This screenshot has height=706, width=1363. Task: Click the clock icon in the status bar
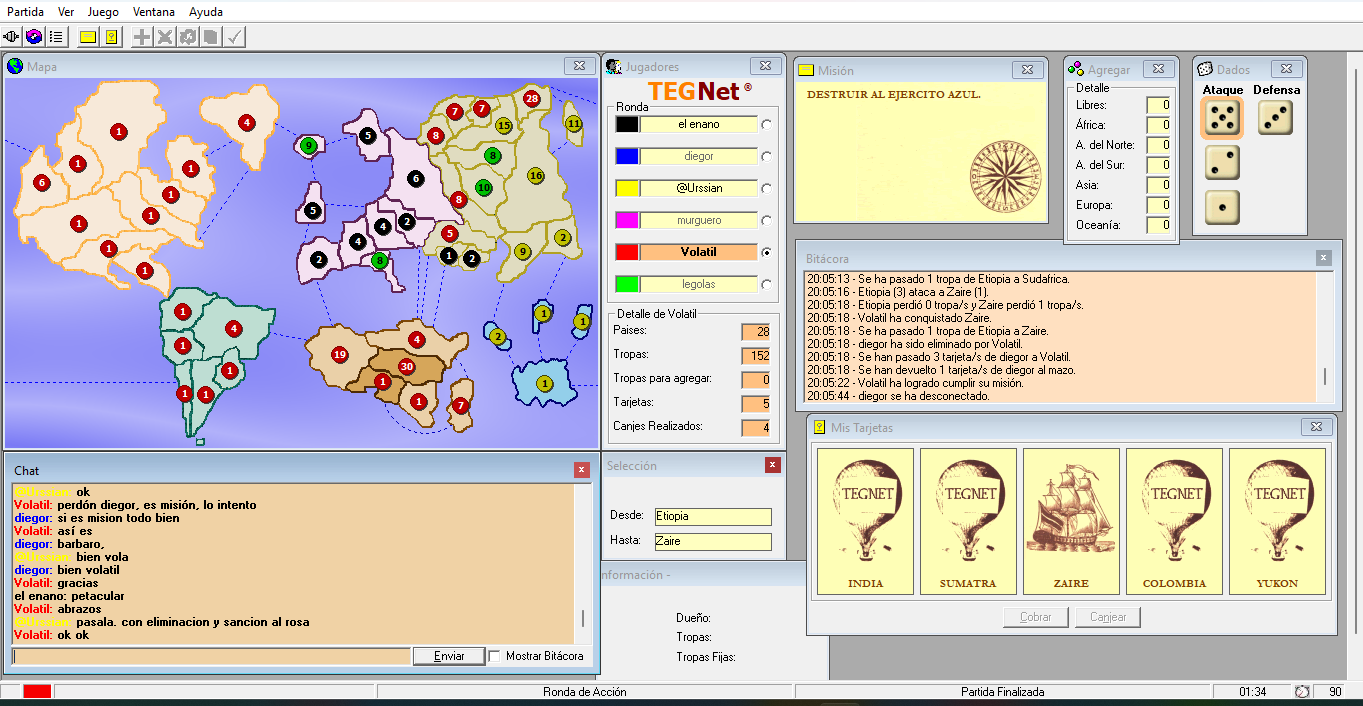pyautogui.click(x=1302, y=691)
